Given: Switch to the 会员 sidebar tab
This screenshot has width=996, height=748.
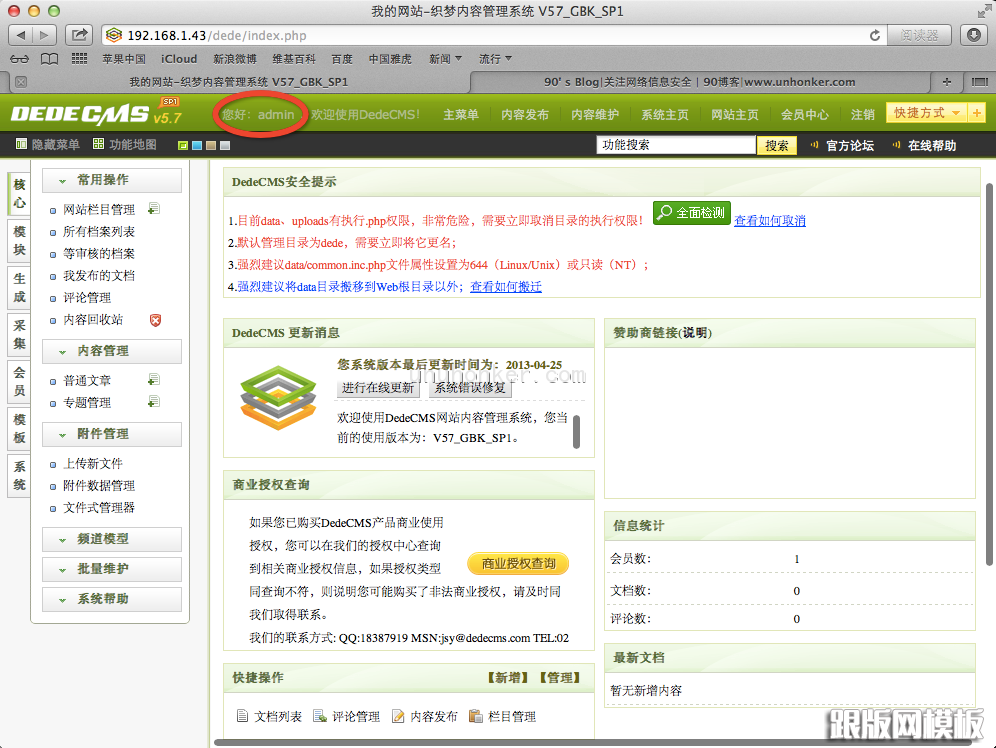Looking at the screenshot, I should pos(19,382).
